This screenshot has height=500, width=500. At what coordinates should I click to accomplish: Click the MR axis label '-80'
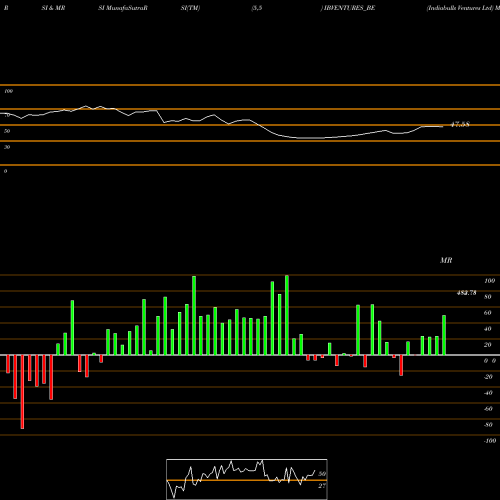coord(488,425)
